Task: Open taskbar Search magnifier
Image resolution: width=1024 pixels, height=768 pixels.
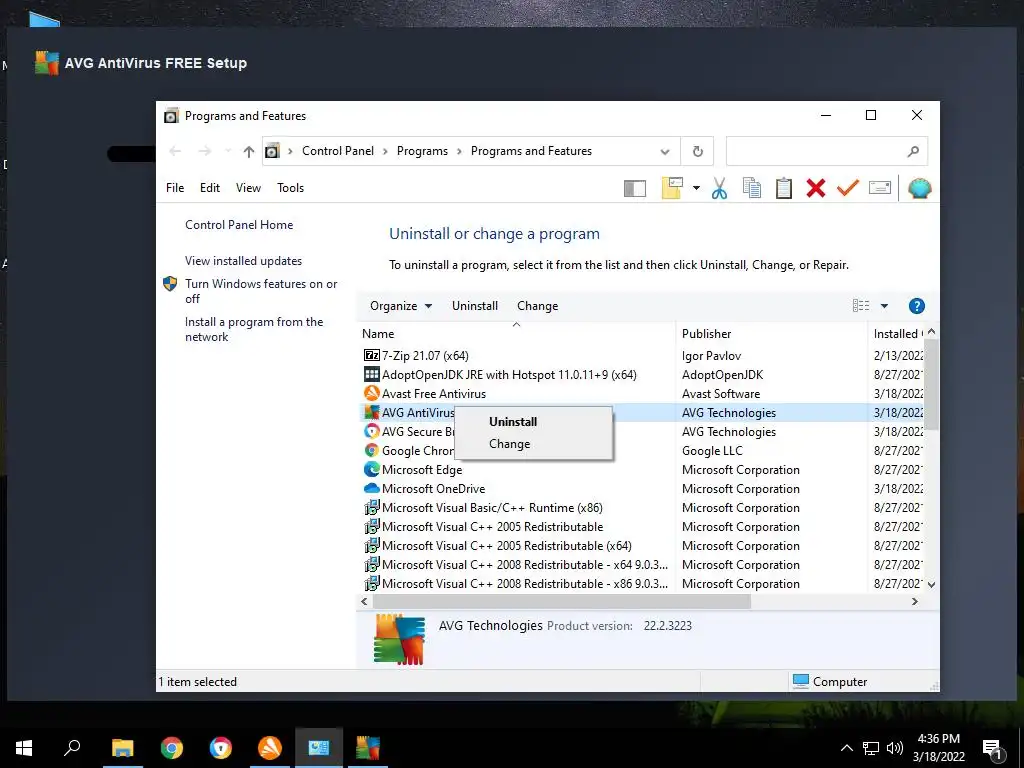Action: (x=72, y=748)
